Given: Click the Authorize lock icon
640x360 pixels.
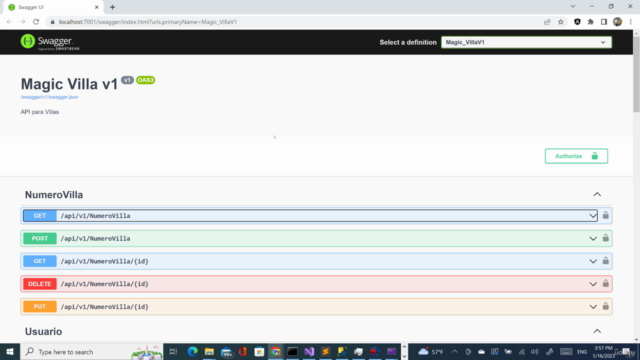Looking at the screenshot, I should pos(595,156).
